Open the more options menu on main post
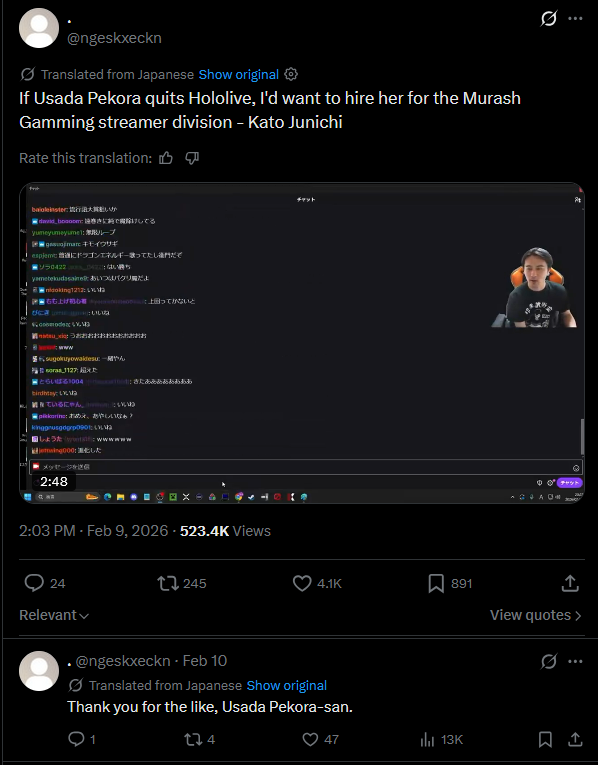This screenshot has height=765, width=598. coord(576,19)
